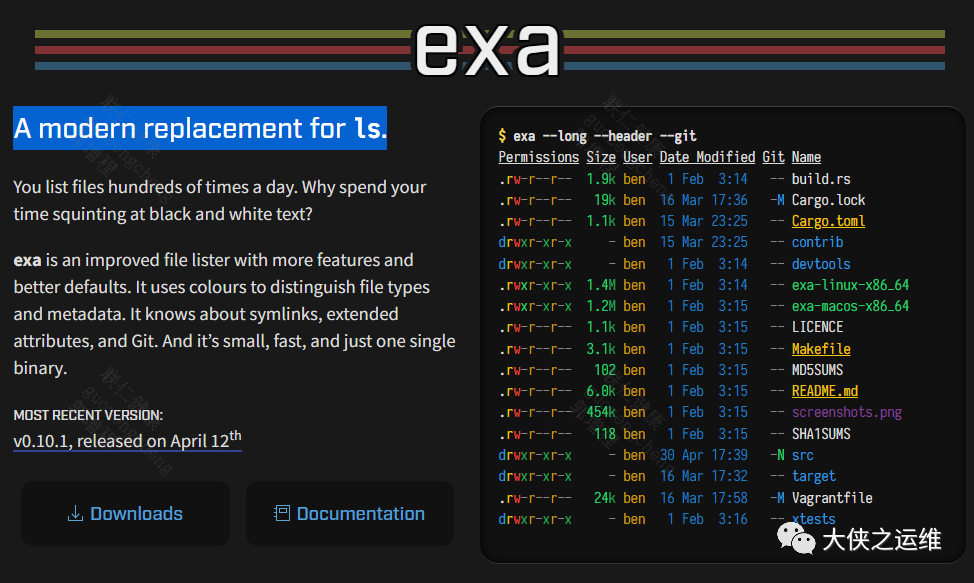This screenshot has width=974, height=583.
Task: Click the book icon beside Documentation
Action: point(282,513)
